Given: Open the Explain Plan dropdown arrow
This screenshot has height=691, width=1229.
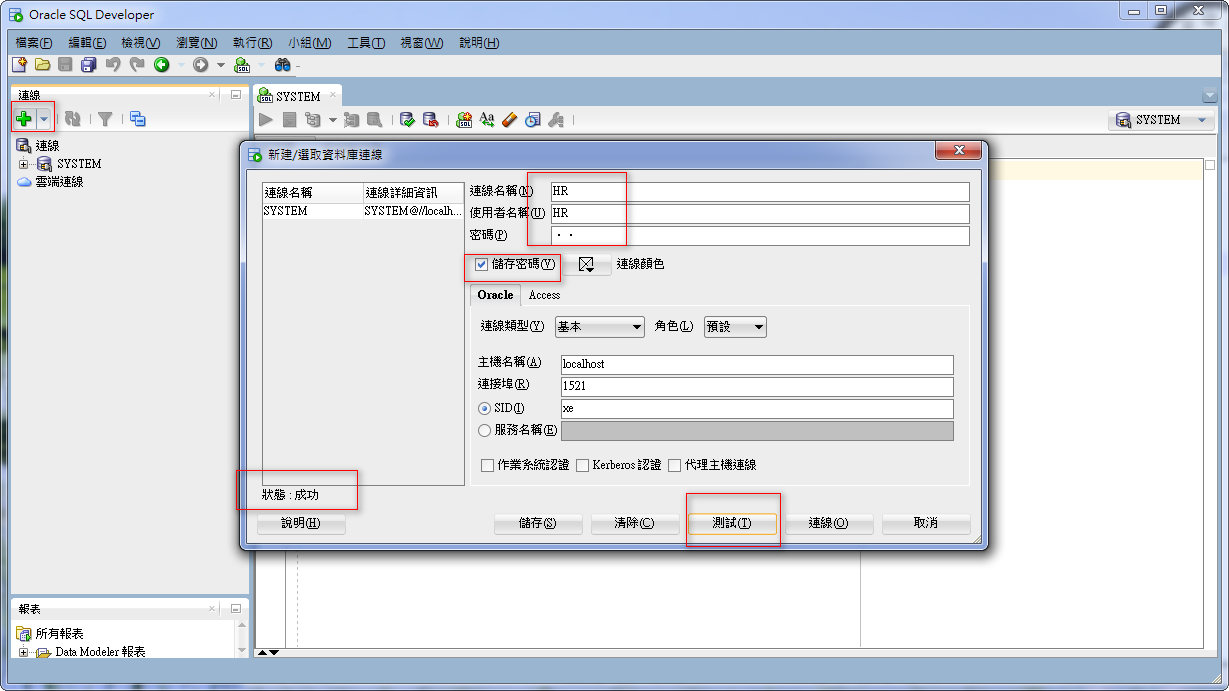Looking at the screenshot, I should pos(332,120).
